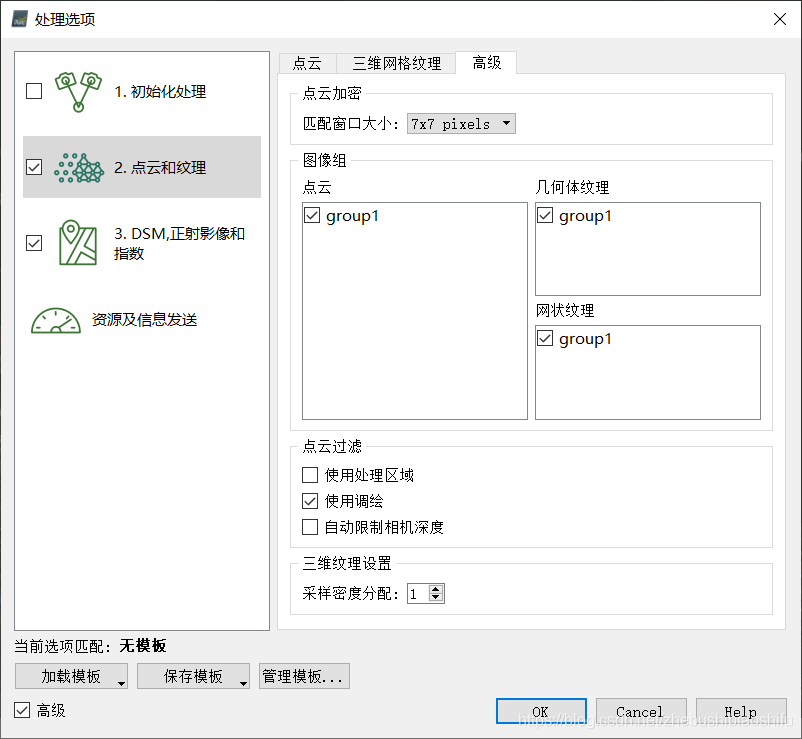
Task: Click the point cloud and mesh icon
Action: pyautogui.click(x=79, y=168)
